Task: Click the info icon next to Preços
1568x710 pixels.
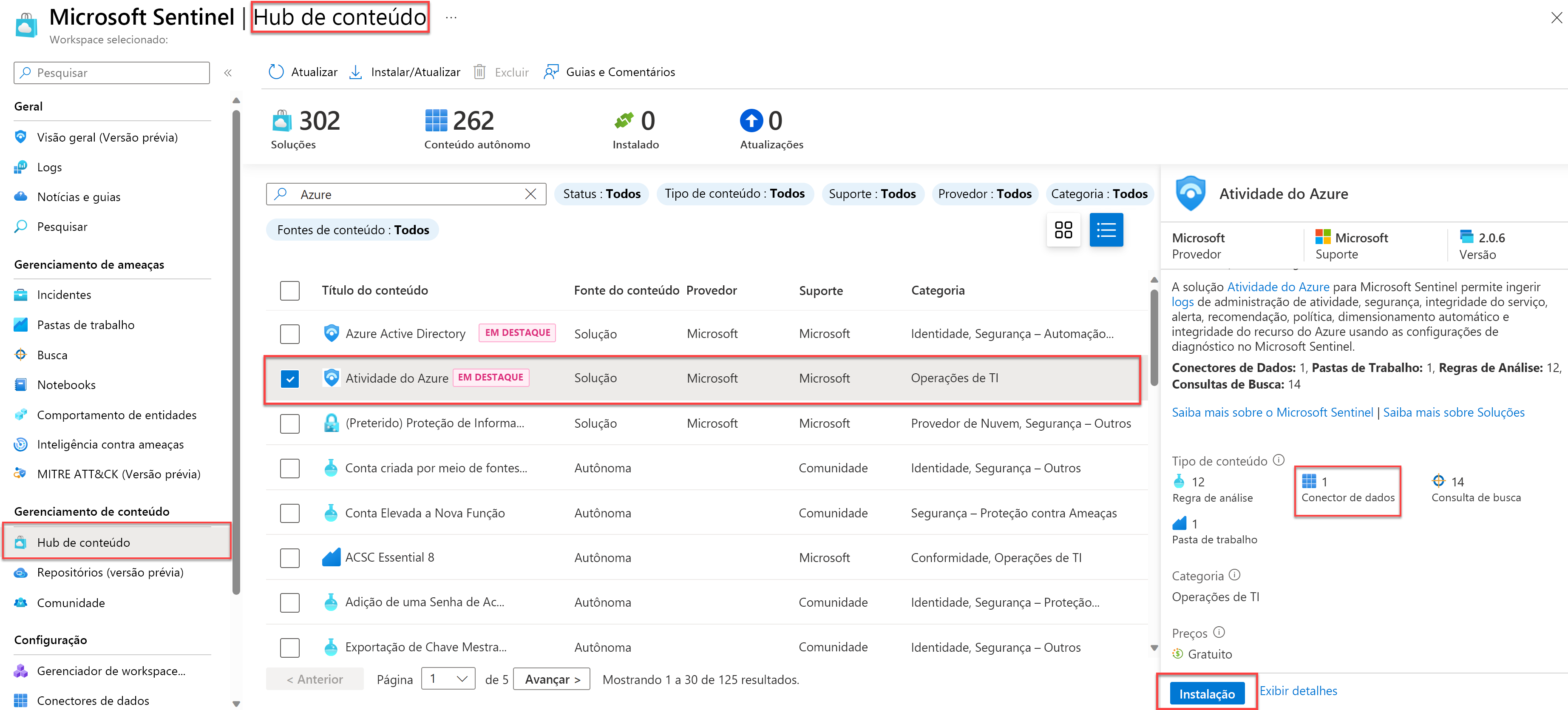Action: [1218, 632]
